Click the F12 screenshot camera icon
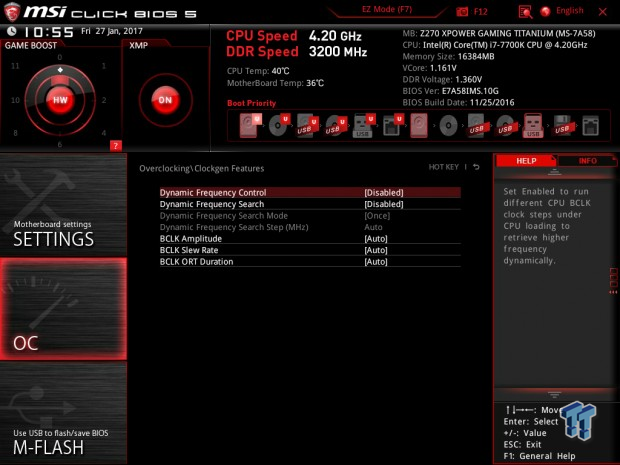The image size is (620, 465). [x=462, y=12]
